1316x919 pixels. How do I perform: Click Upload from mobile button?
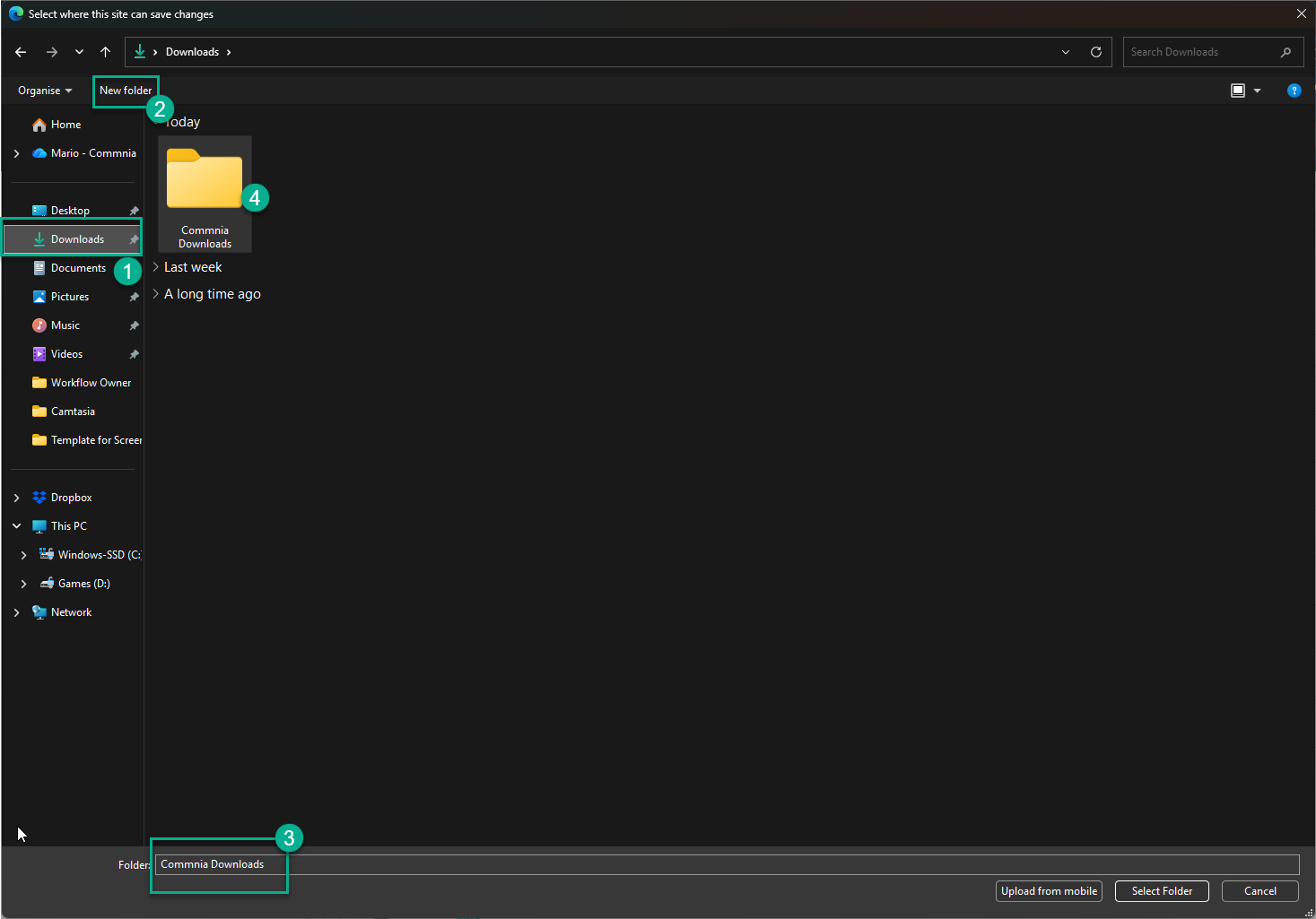[x=1049, y=891]
